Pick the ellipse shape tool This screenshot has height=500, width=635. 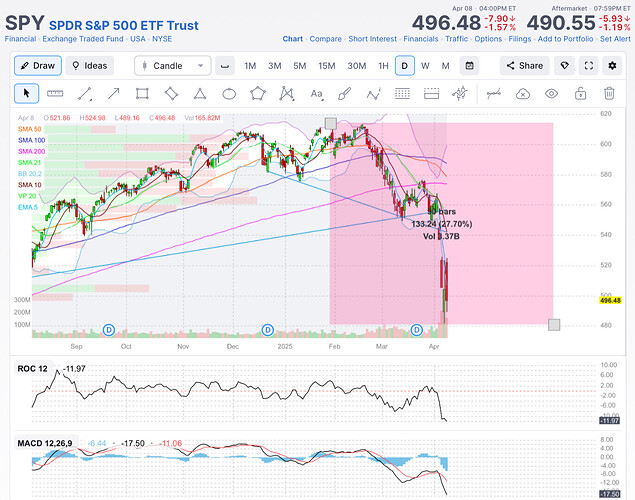229,94
